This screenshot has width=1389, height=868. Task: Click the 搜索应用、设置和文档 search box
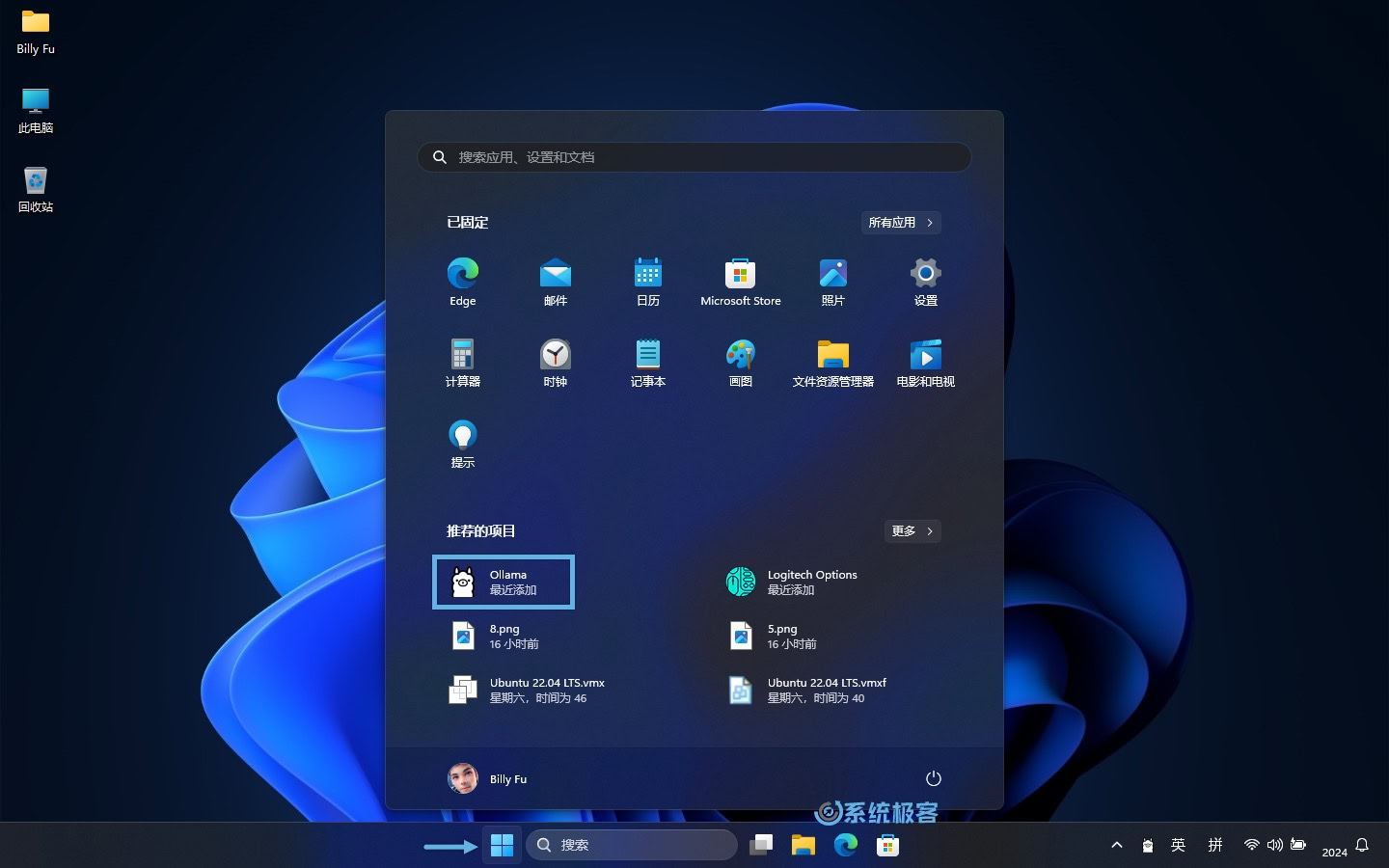tap(694, 157)
